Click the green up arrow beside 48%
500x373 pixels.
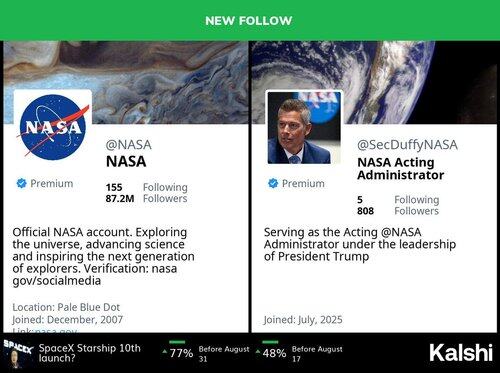point(258,352)
